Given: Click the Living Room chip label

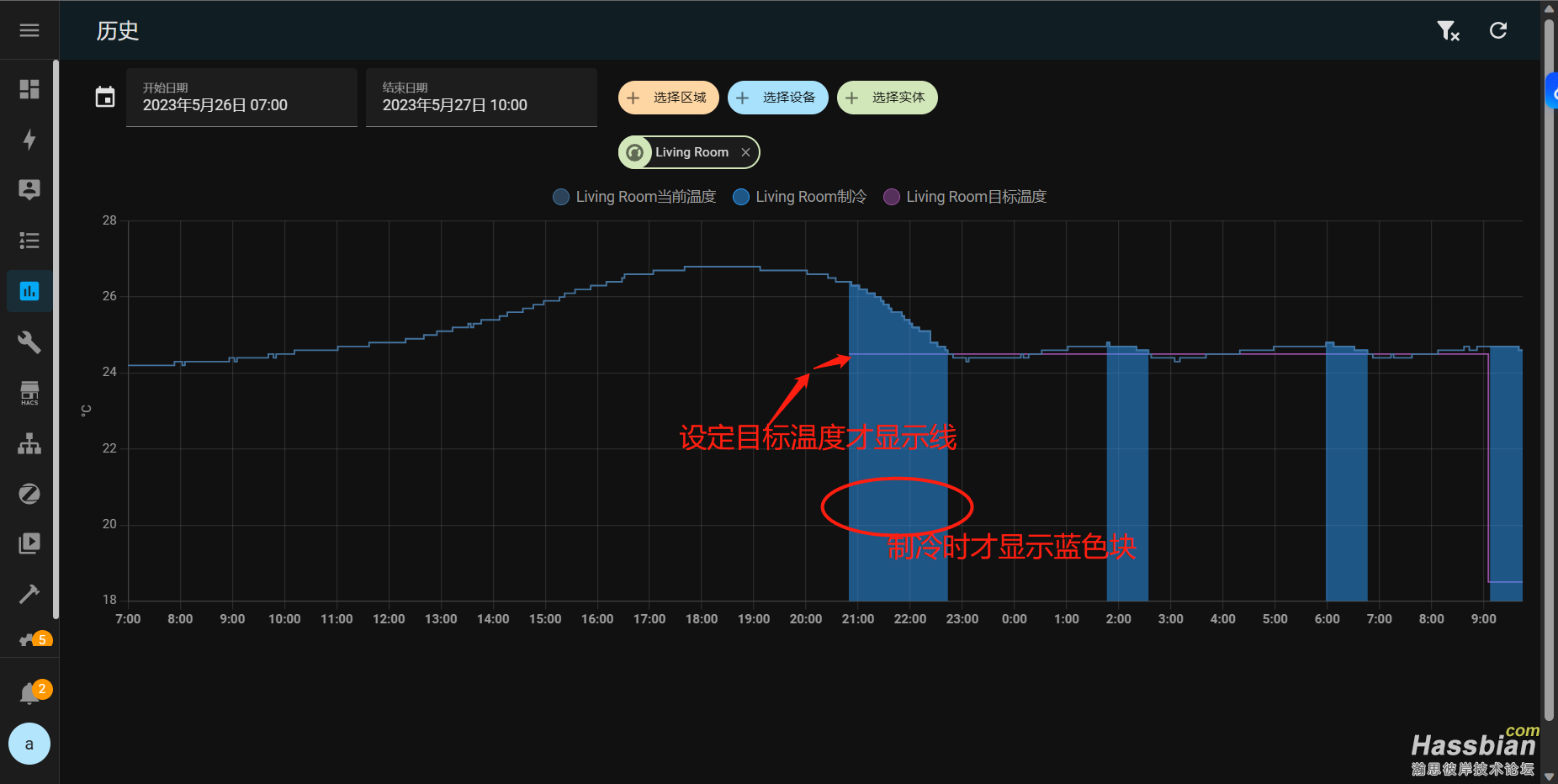Looking at the screenshot, I should click(x=692, y=152).
